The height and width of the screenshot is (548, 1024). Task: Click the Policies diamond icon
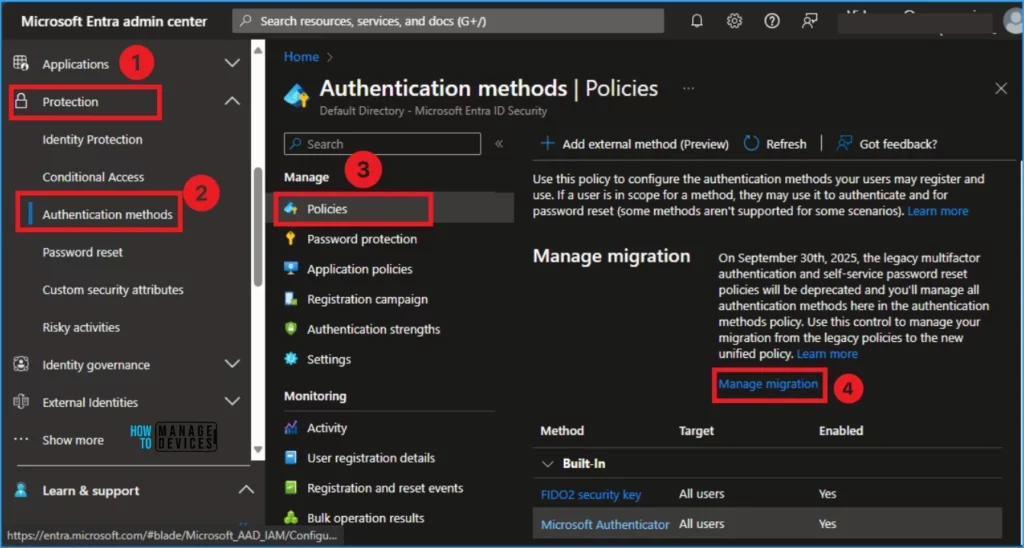pos(291,209)
